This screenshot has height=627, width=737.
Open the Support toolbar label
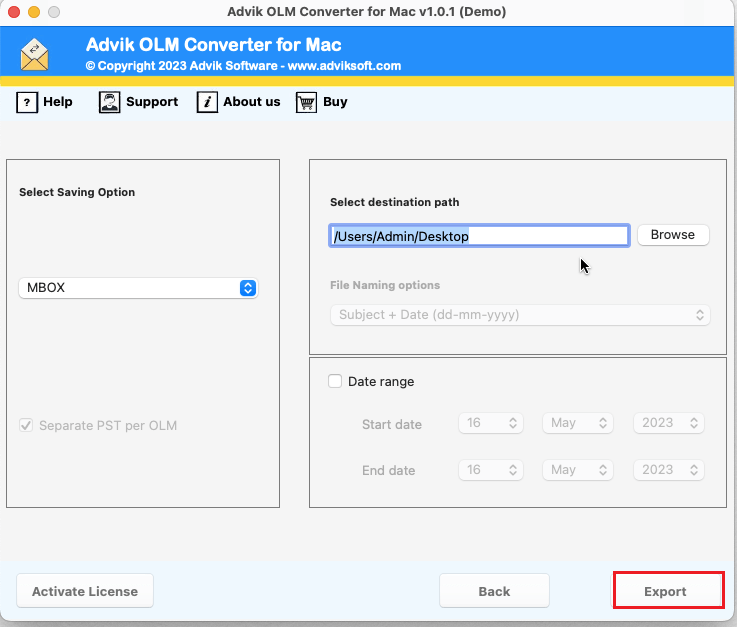tap(152, 102)
